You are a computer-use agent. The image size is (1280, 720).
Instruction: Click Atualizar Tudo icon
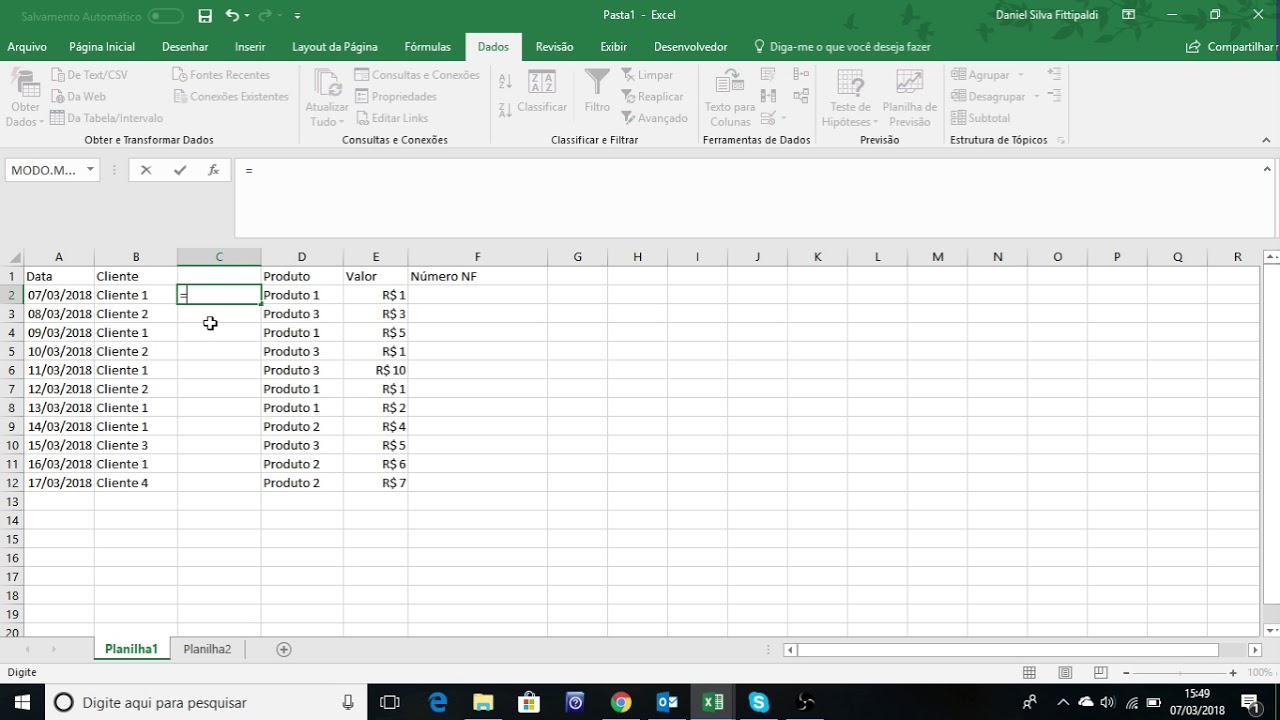point(327,84)
